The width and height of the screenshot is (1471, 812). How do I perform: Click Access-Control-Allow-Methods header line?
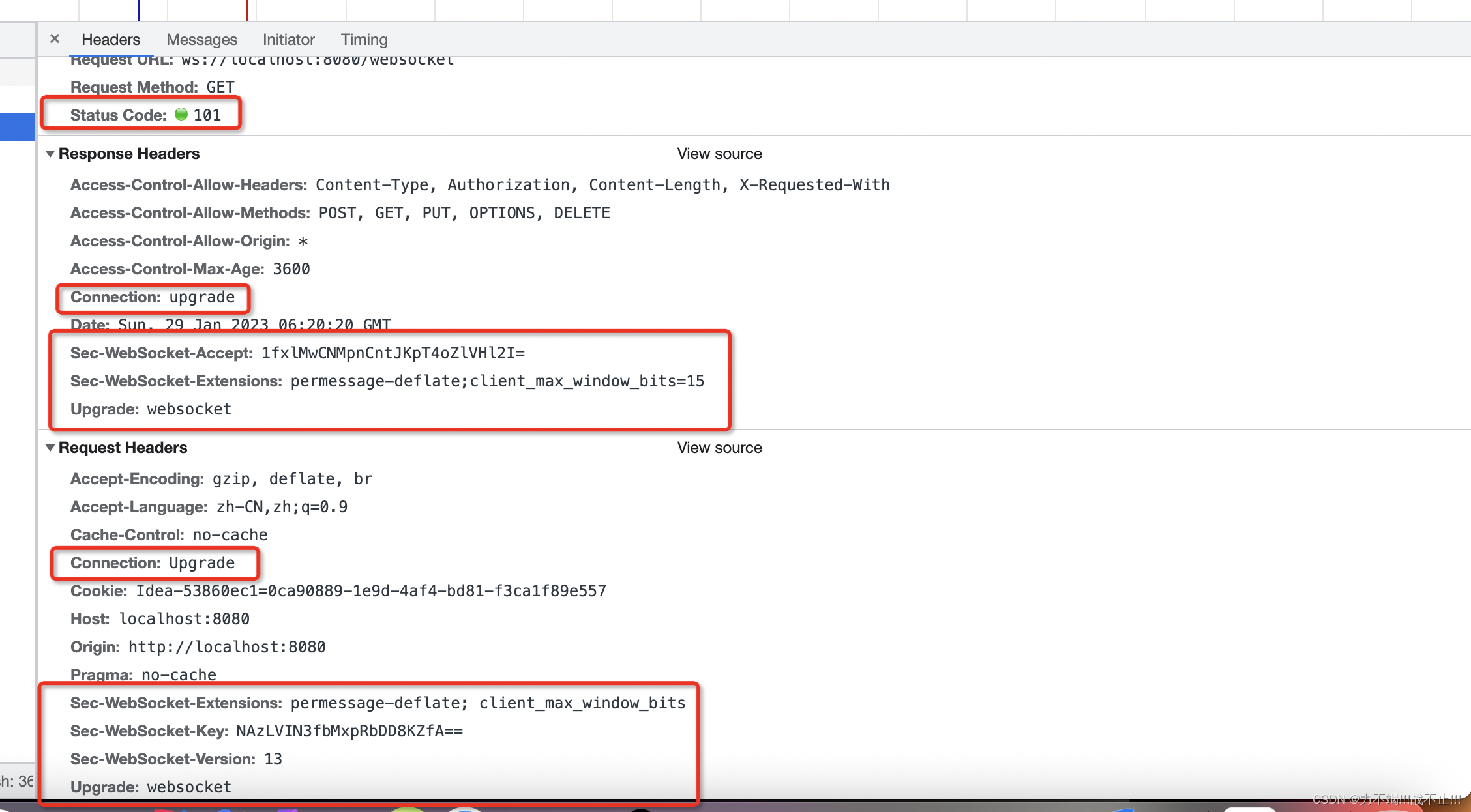(x=340, y=213)
